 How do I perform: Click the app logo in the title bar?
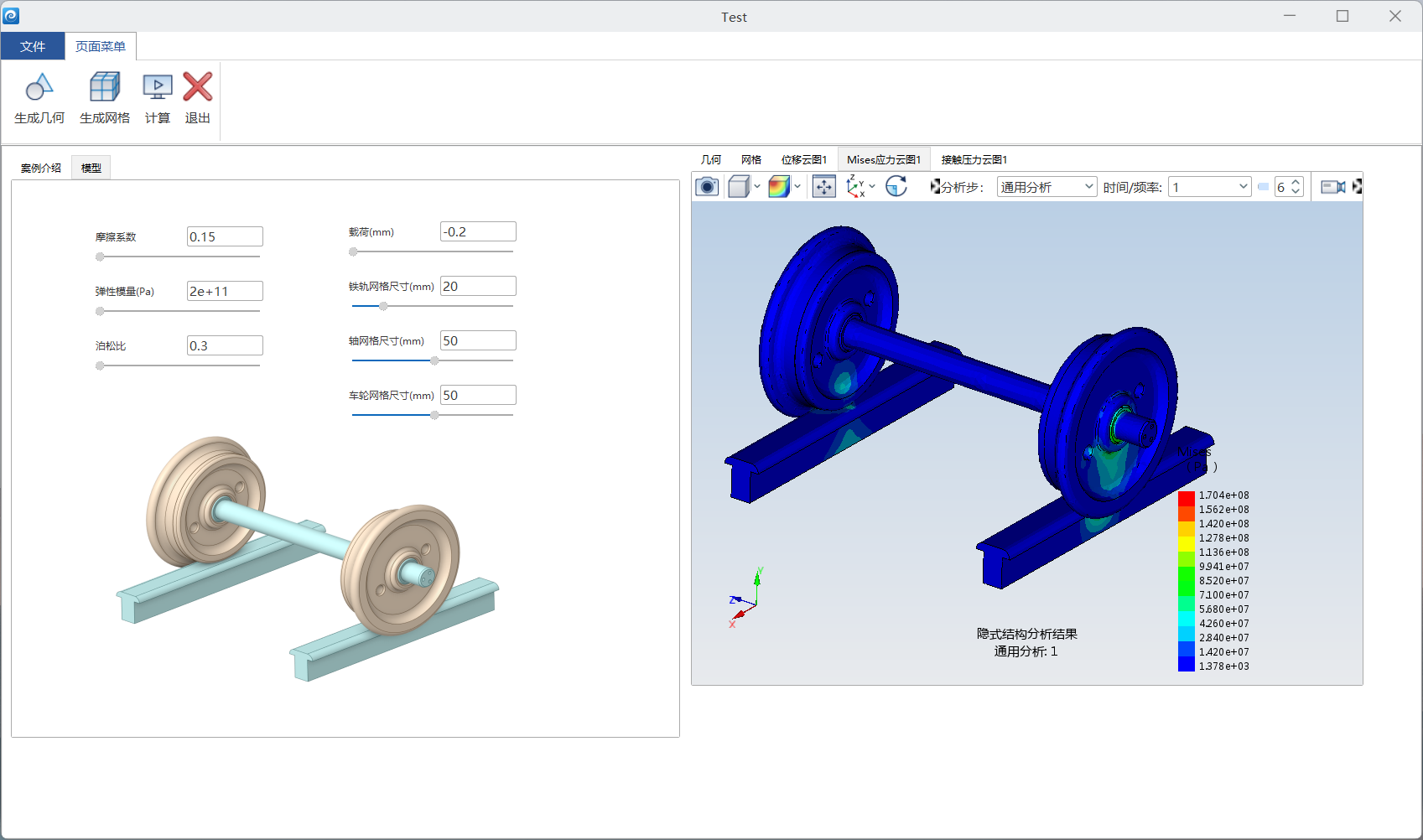pyautogui.click(x=11, y=16)
